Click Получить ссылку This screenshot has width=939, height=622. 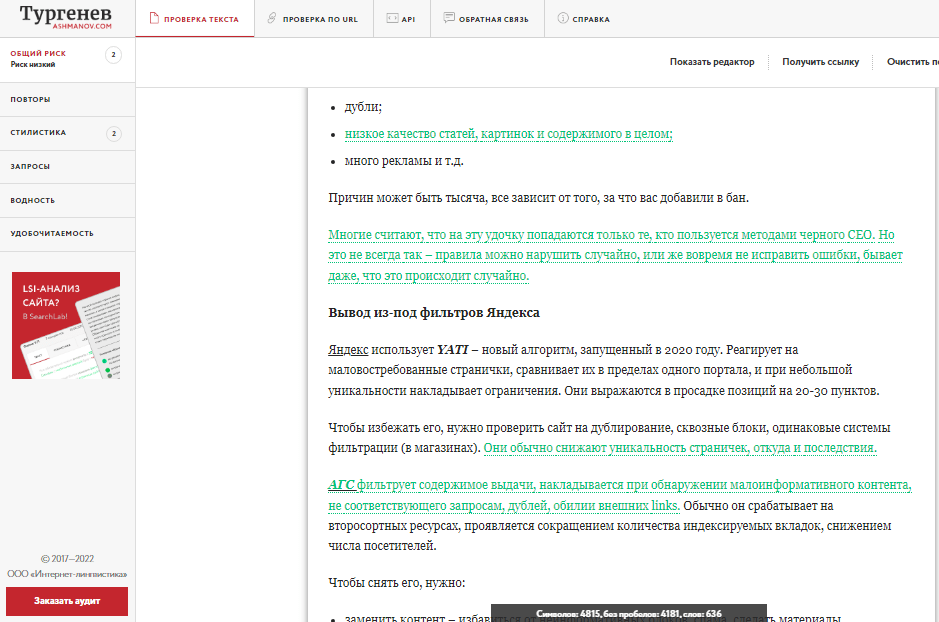point(820,62)
